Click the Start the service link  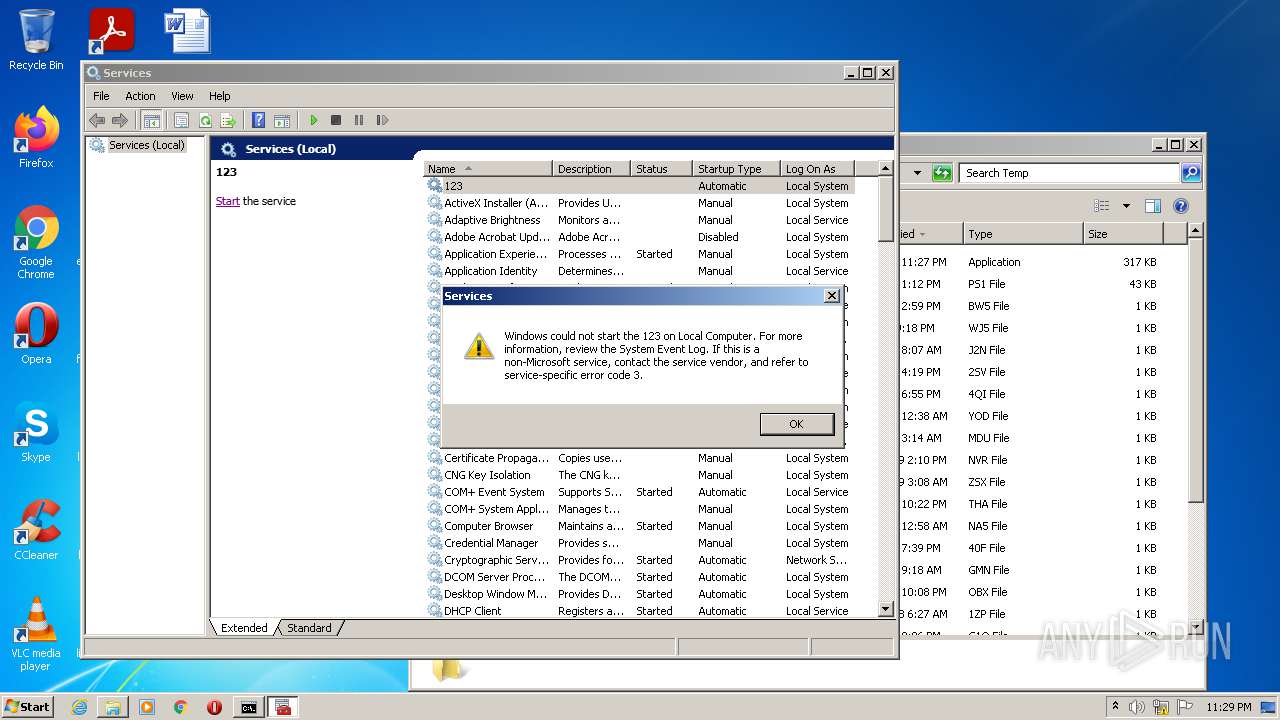tap(228, 201)
